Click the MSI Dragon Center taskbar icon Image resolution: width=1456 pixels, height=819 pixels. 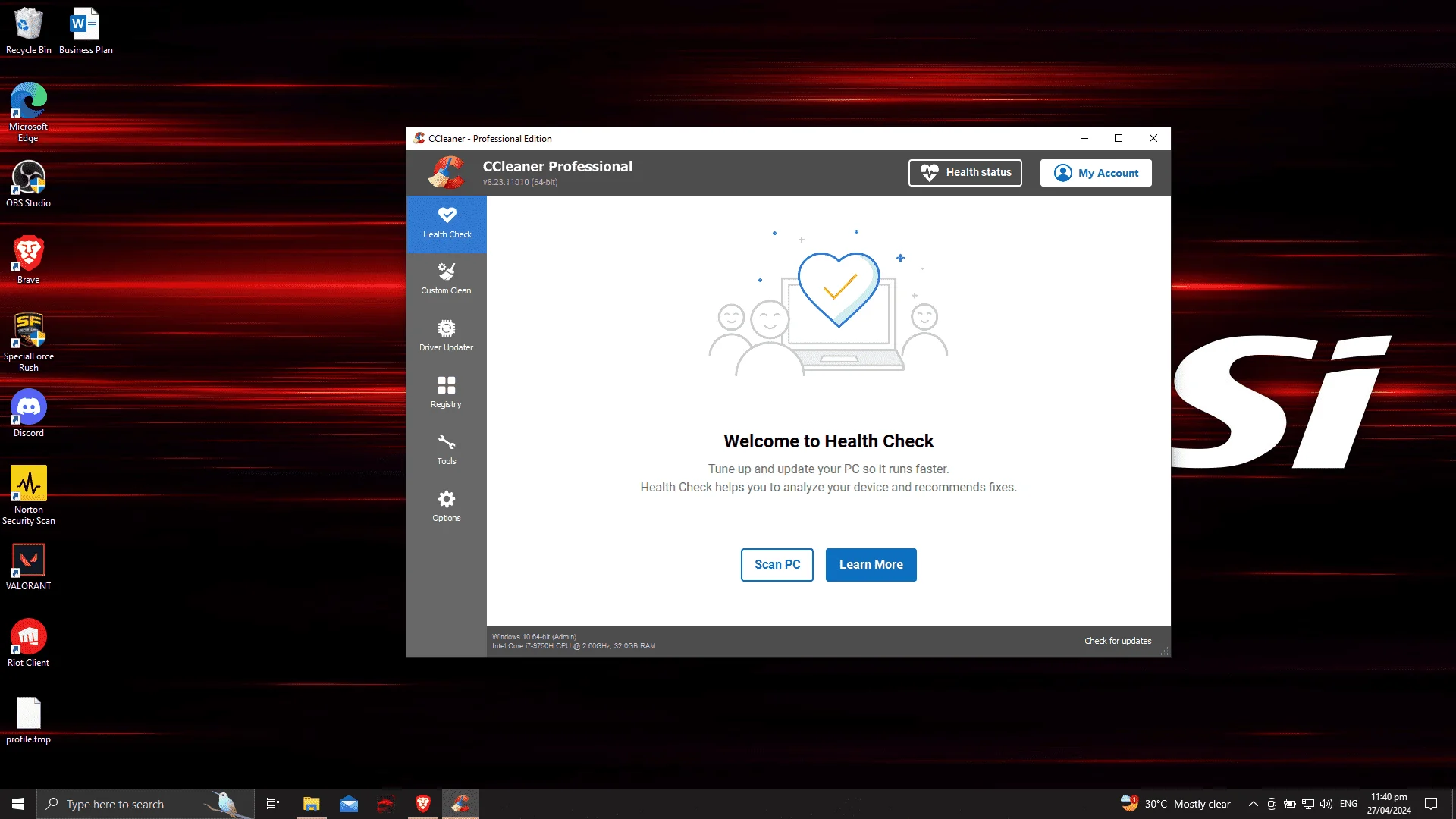(386, 804)
